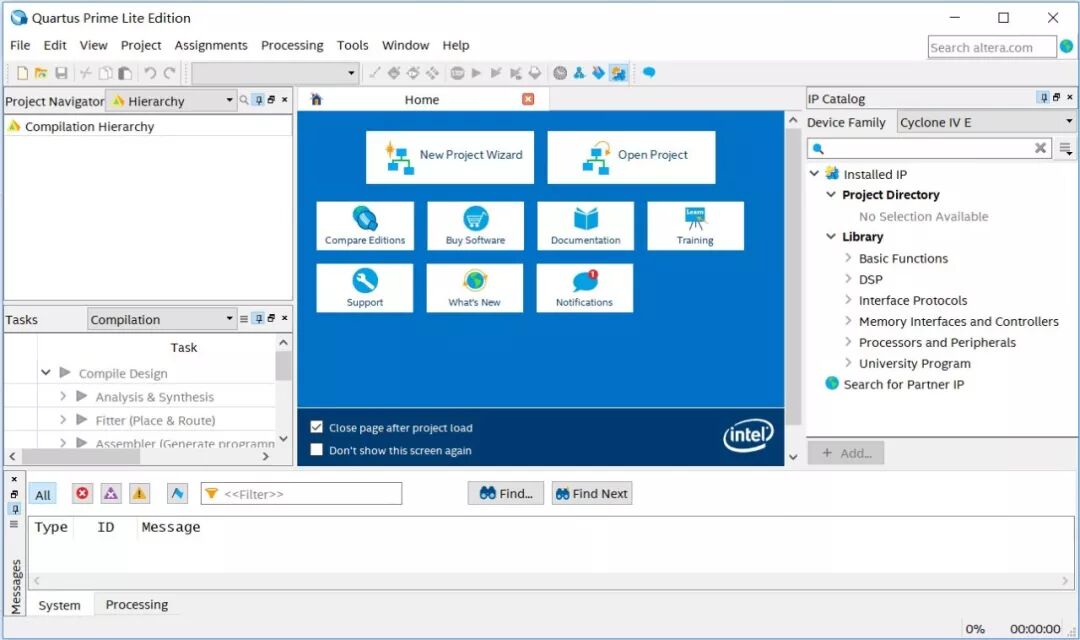
Task: Toggle the blue flag messages filter
Action: click(177, 493)
